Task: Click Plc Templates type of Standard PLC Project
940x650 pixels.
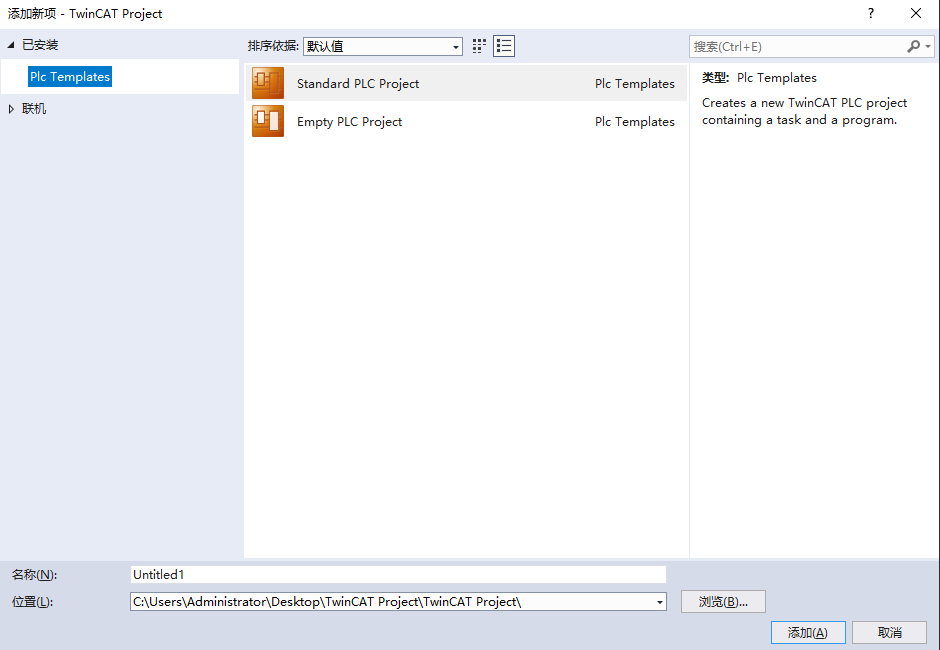Action: pos(635,83)
